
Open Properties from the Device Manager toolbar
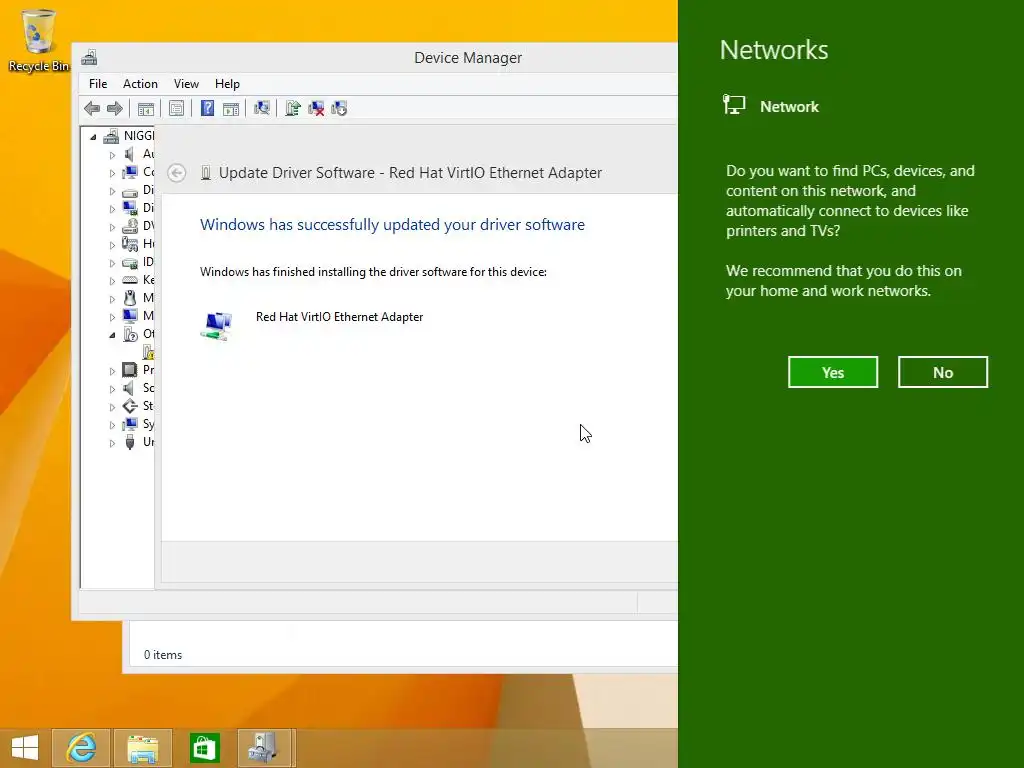176,108
